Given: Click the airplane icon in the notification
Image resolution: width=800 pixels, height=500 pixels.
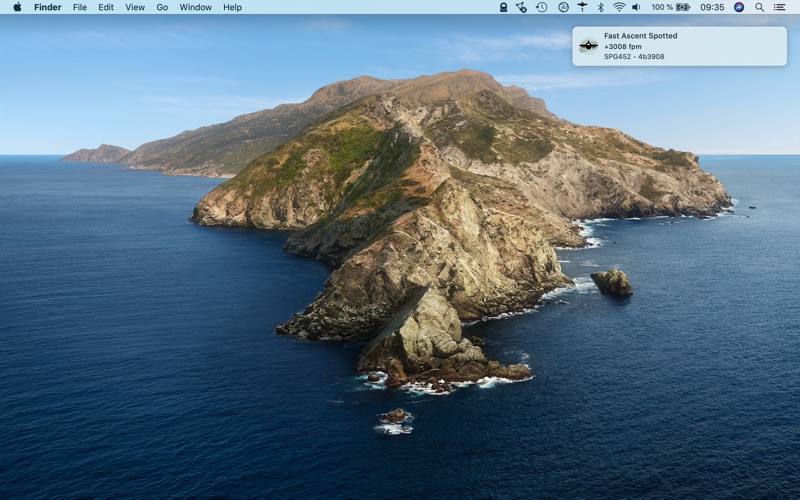Looking at the screenshot, I should pos(588,46).
